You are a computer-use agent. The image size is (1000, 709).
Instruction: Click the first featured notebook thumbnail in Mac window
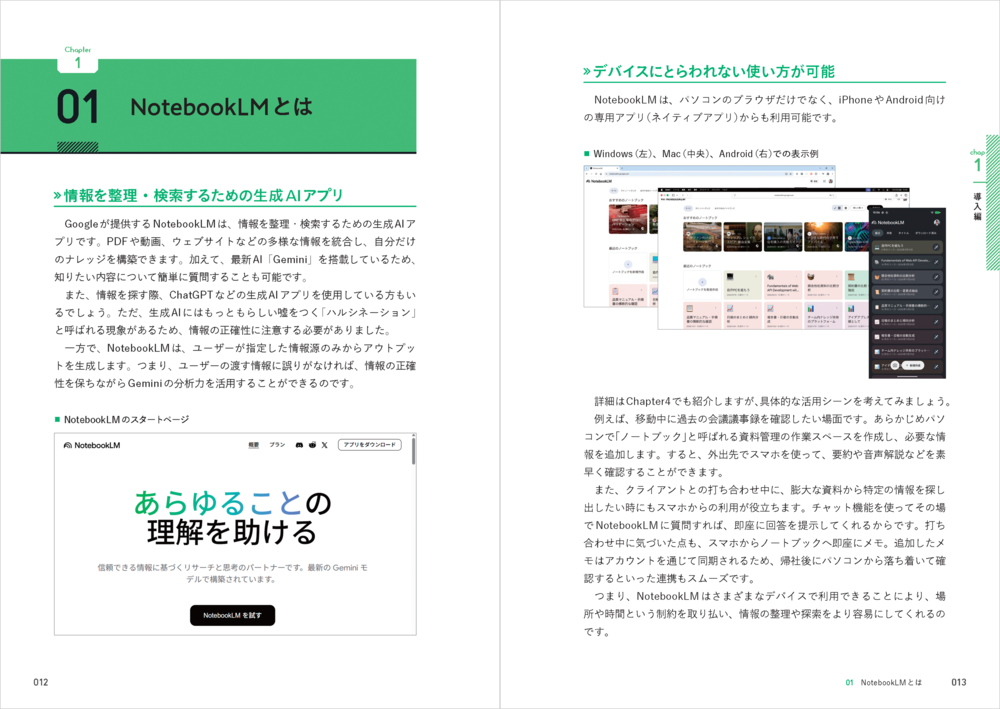(x=701, y=236)
